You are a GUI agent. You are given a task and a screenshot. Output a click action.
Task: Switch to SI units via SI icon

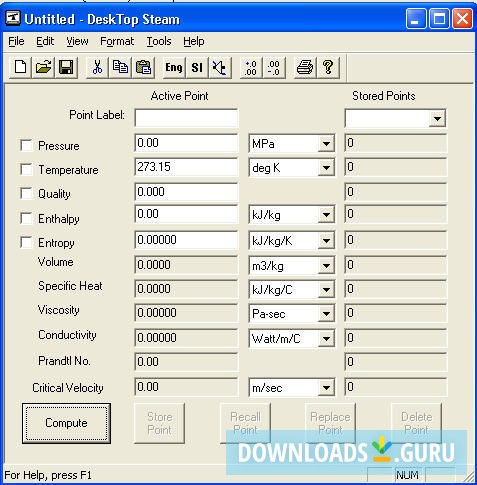(197, 67)
